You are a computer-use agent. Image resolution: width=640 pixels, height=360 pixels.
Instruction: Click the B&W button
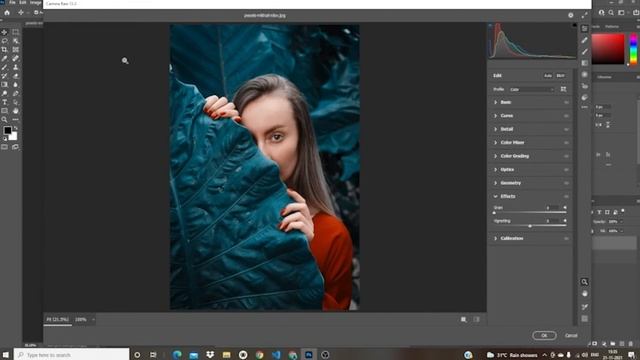[560, 76]
